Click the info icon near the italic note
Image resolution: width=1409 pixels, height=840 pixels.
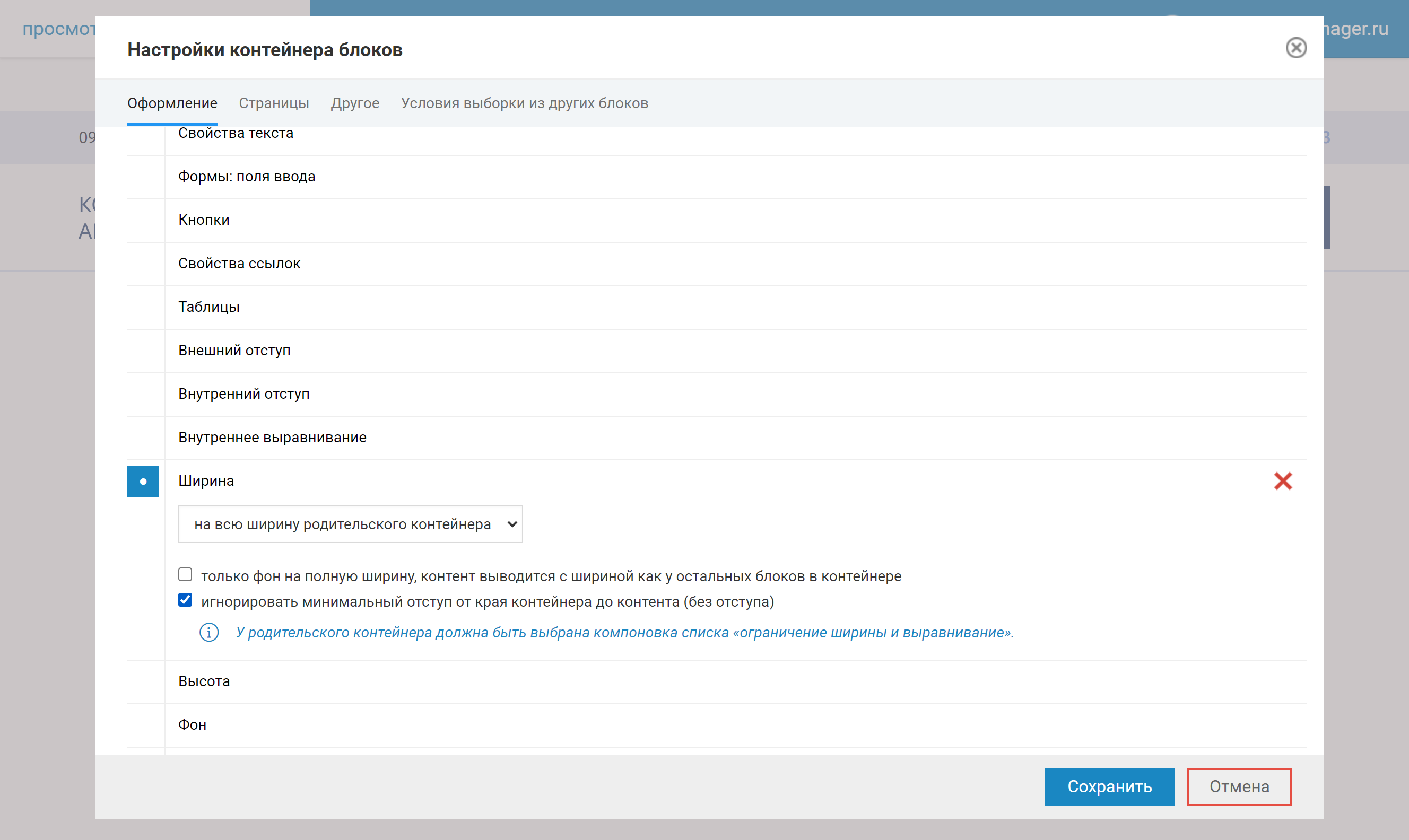209,632
